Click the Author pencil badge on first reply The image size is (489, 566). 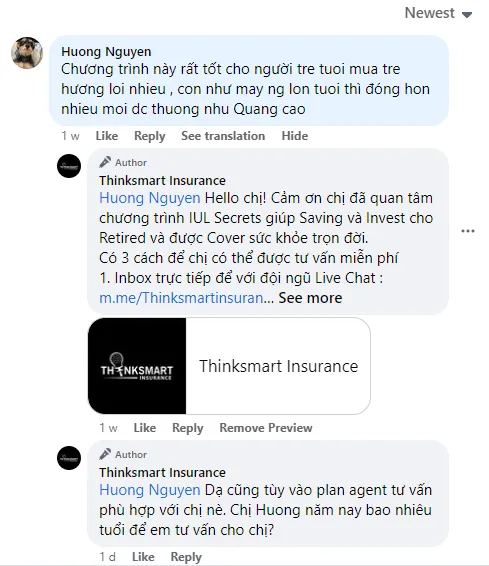[123, 162]
